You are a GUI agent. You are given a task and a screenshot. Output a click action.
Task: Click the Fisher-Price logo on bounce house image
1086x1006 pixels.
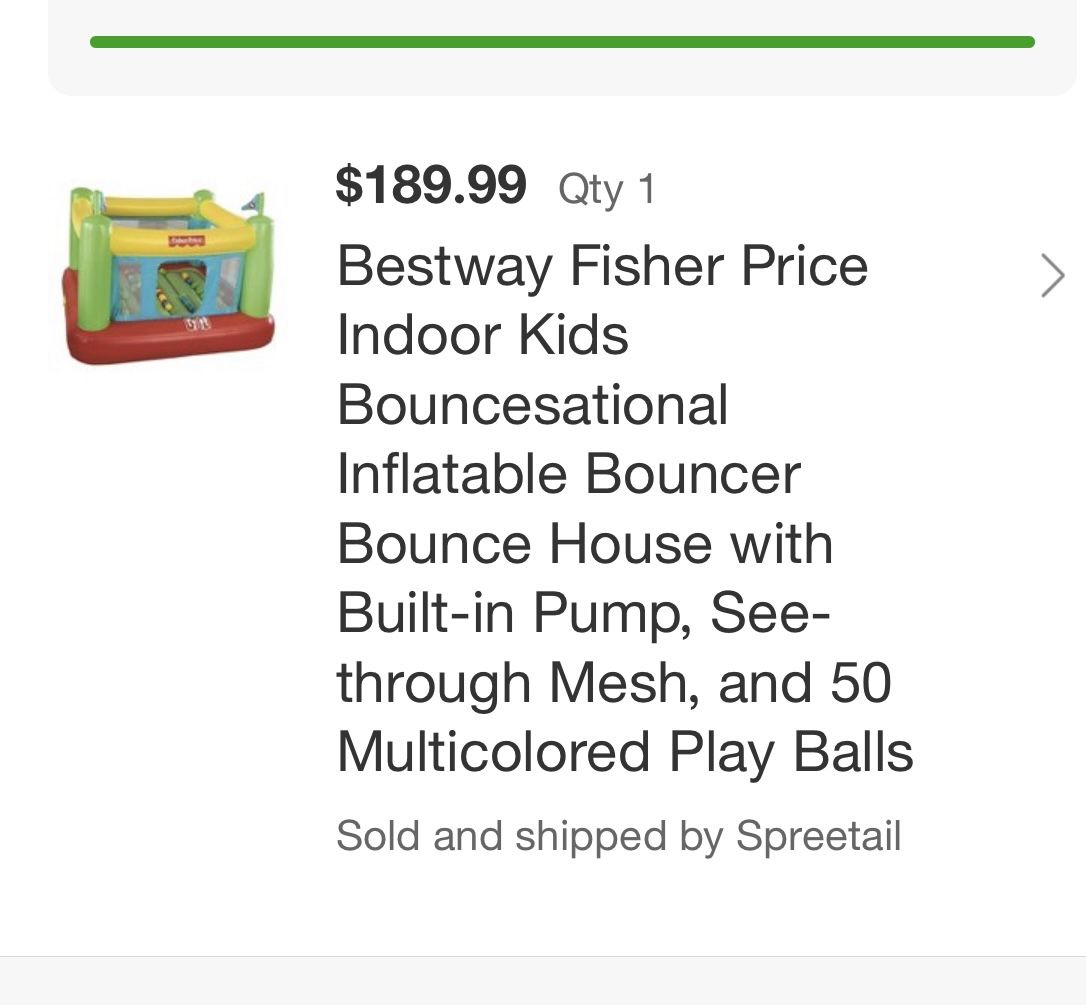pyautogui.click(x=186, y=240)
